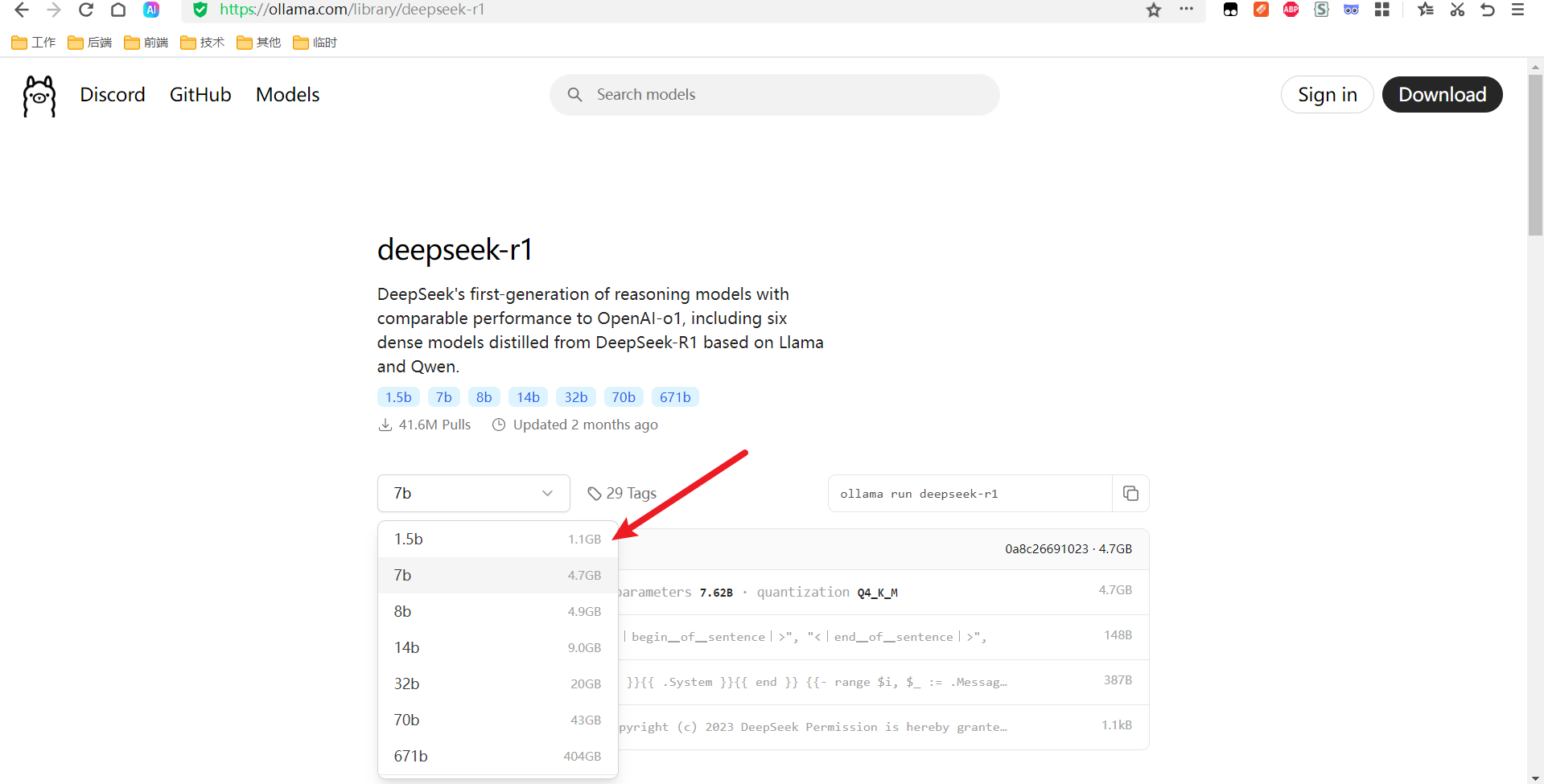Click the deepseek-r1 page title
The width and height of the screenshot is (1544, 784).
(455, 249)
